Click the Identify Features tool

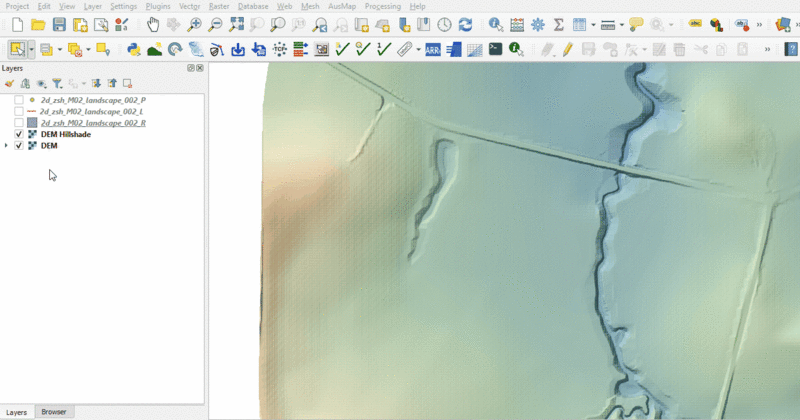coord(495,25)
